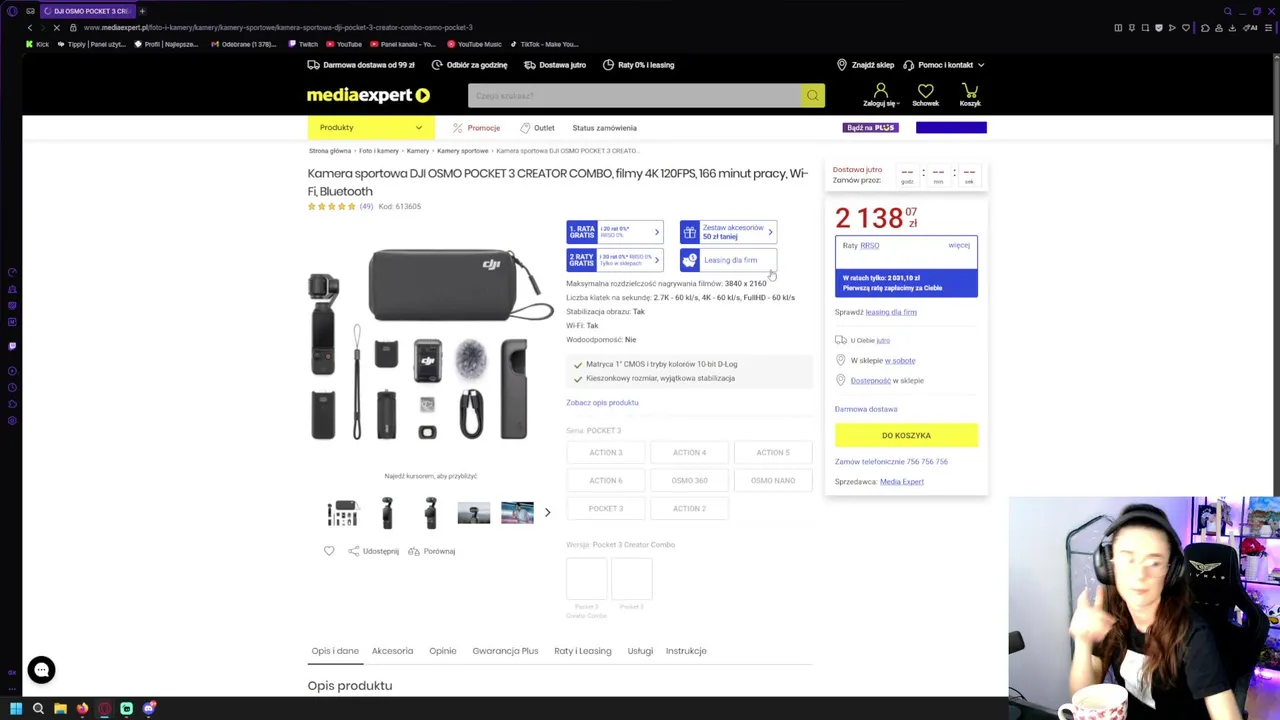
Task: Launch Firefox from the taskbar
Action: pos(82,709)
